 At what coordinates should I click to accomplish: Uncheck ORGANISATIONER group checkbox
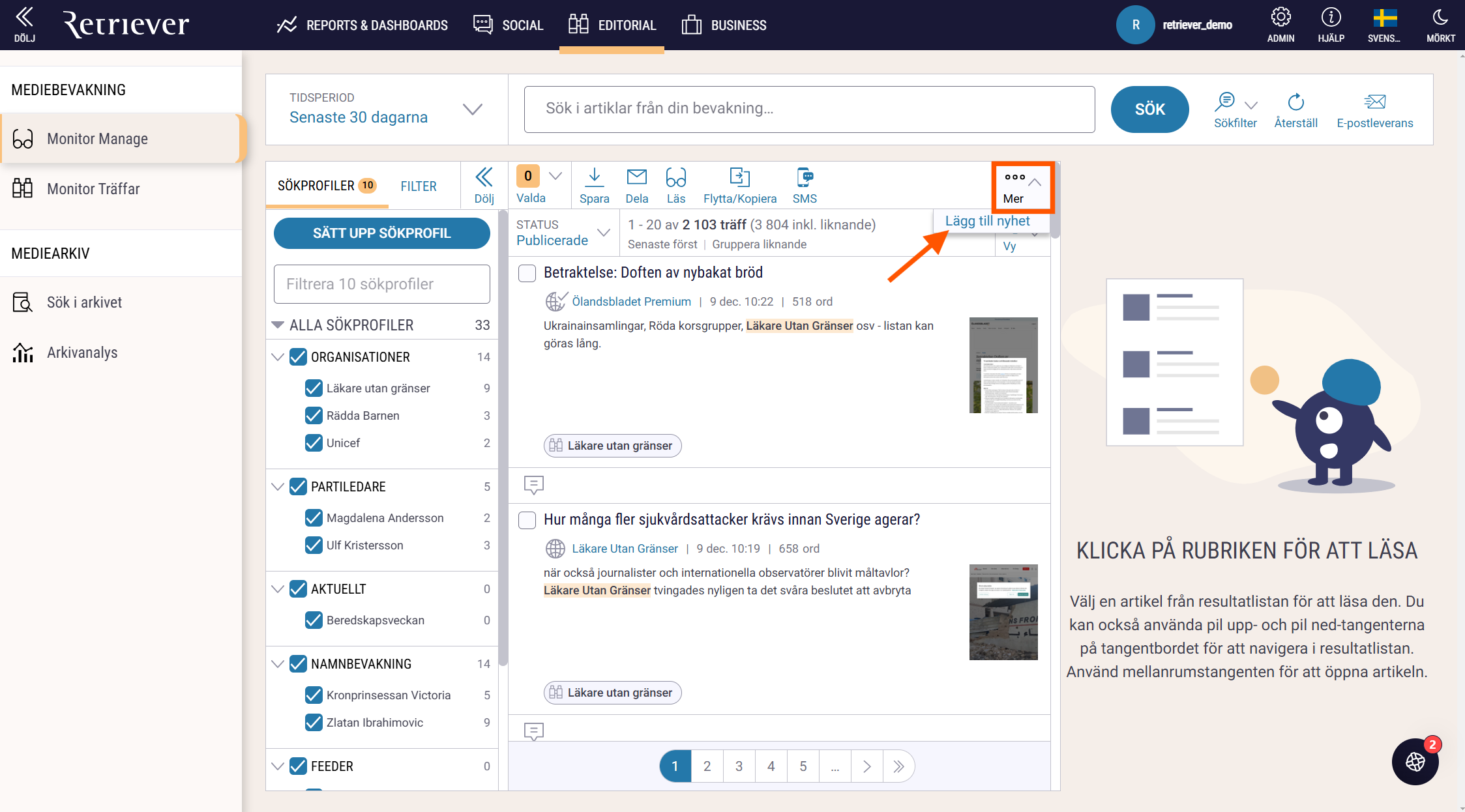click(298, 357)
